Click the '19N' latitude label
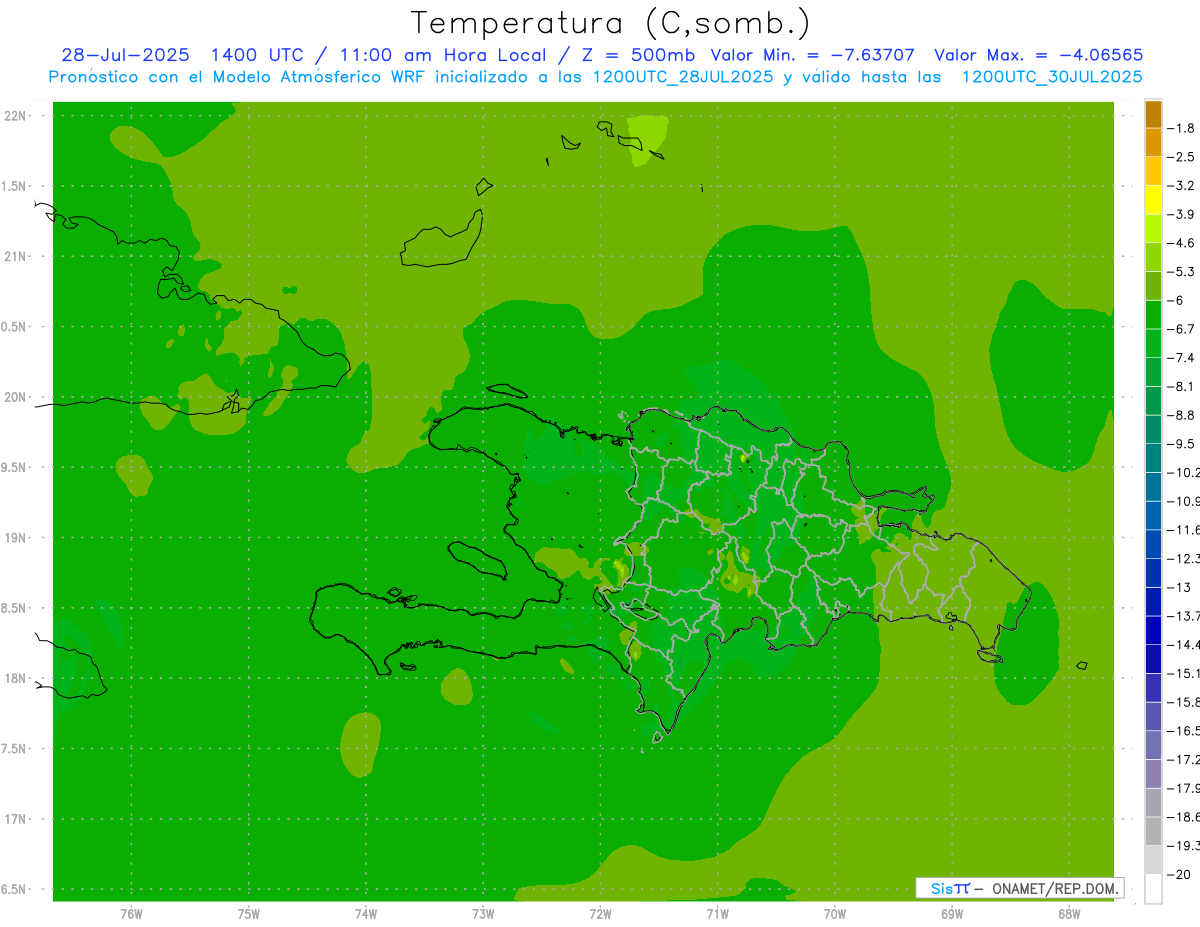Viewport: 1200px width, 927px height. pos(15,538)
